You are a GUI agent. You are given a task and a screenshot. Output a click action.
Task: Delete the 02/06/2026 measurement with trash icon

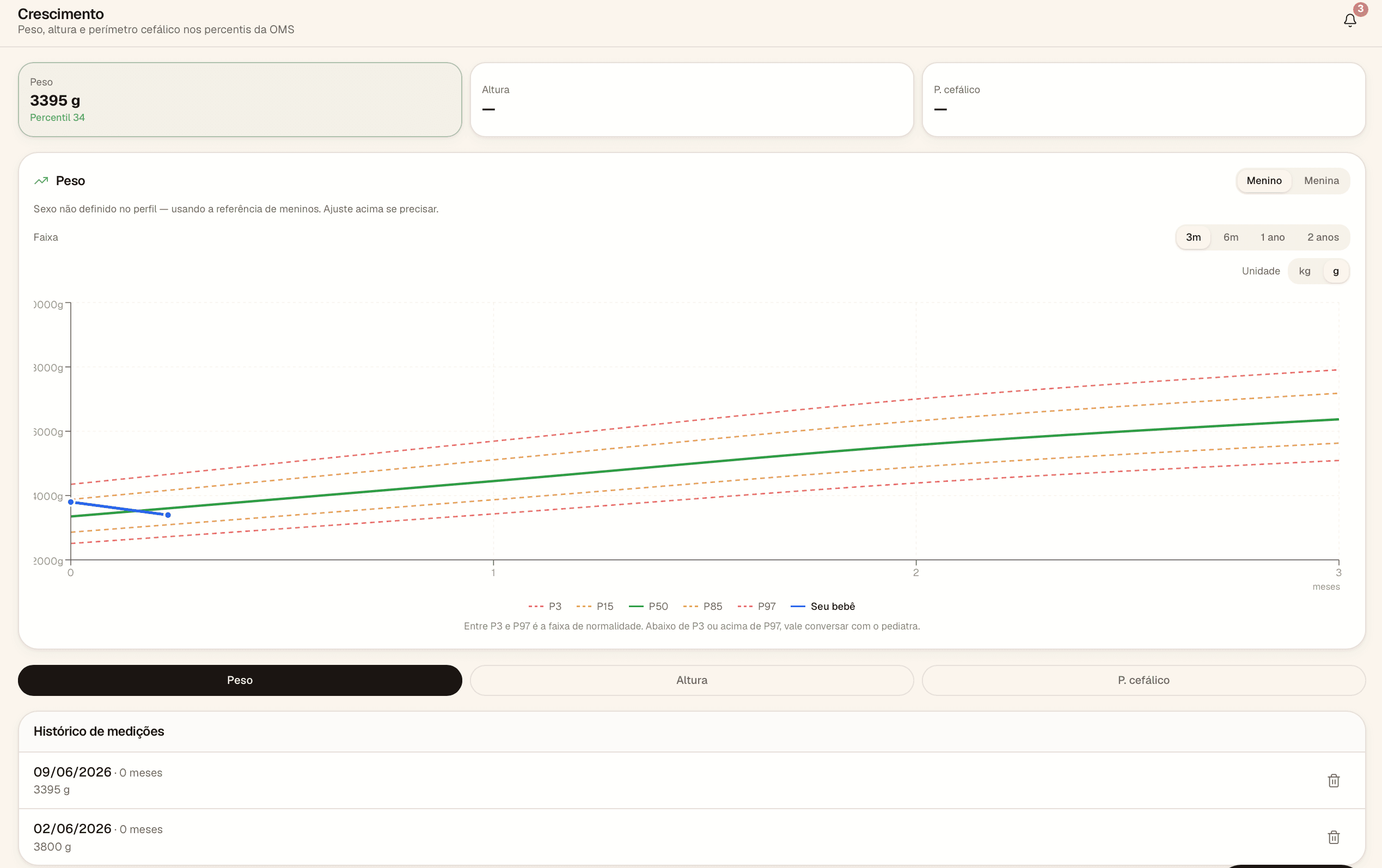tap(1334, 837)
